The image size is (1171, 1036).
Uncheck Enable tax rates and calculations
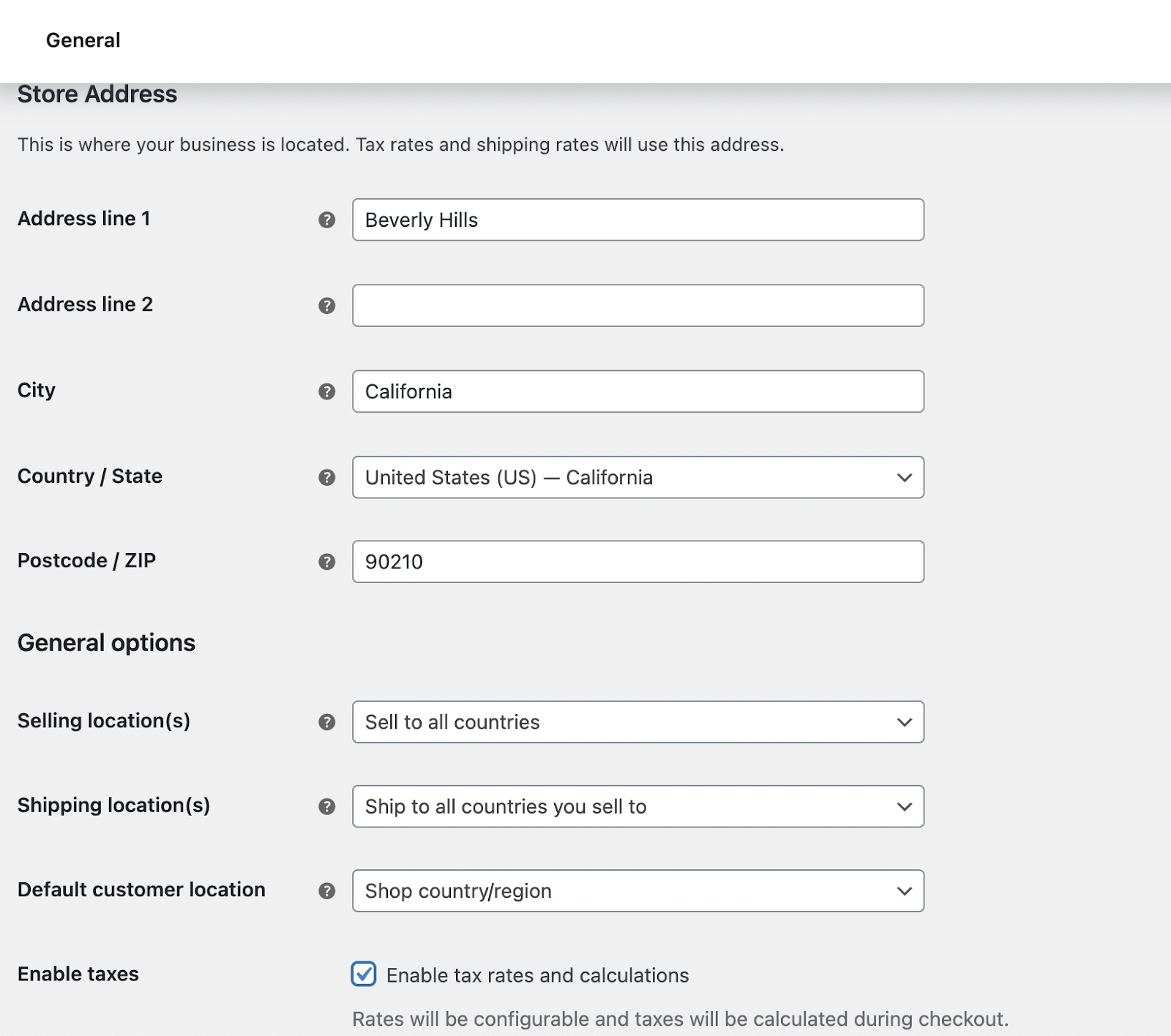coord(363,975)
